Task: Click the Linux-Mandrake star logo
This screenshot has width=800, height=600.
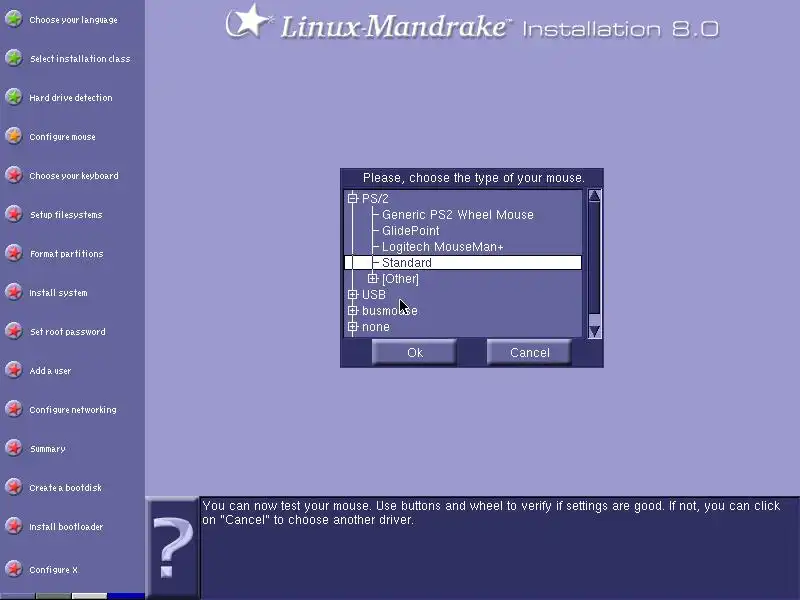Action: (x=247, y=21)
